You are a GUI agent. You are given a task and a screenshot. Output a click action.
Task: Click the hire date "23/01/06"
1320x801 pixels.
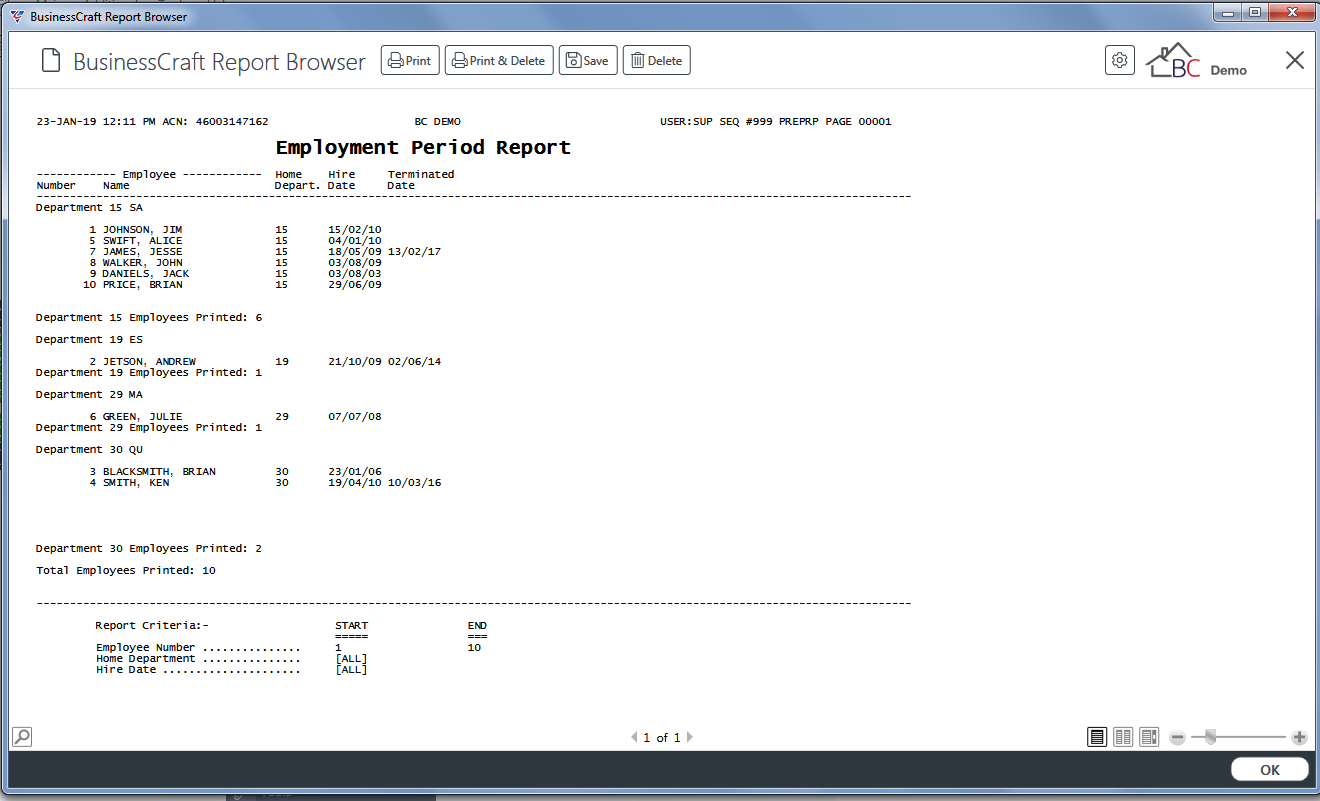coord(355,472)
